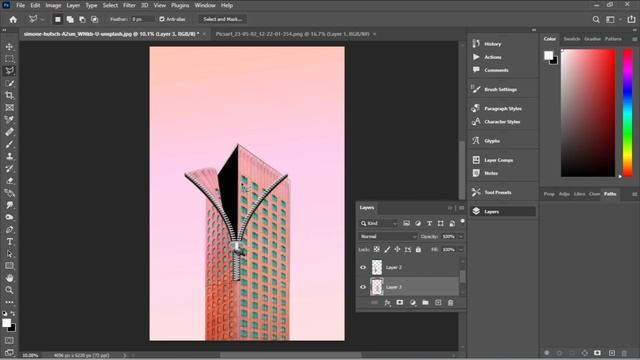This screenshot has width=640, height=360.
Task: Hide the selected bottom layer's eye icon
Action: 363,287
